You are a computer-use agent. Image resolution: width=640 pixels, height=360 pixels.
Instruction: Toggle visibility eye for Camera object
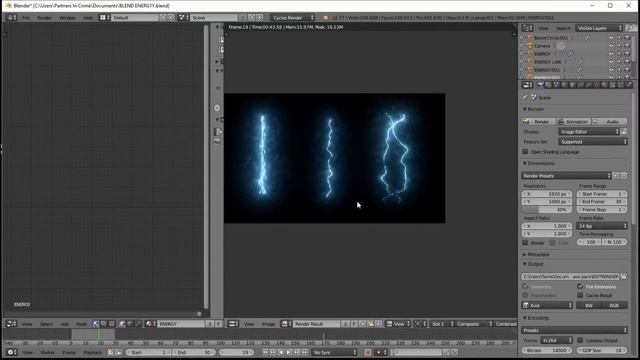coord(611,46)
